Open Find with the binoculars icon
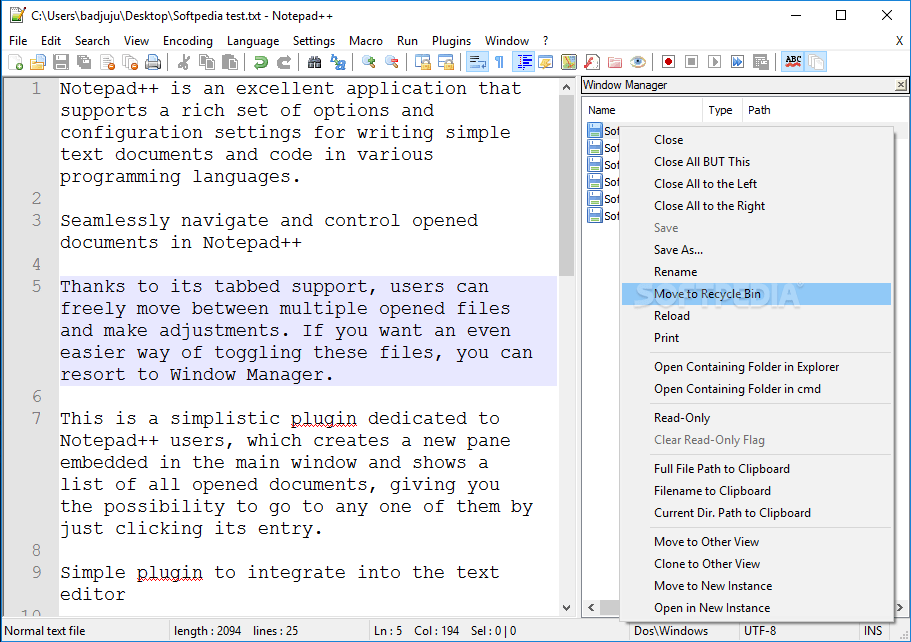Viewport: 911px width, 642px height. coord(314,62)
